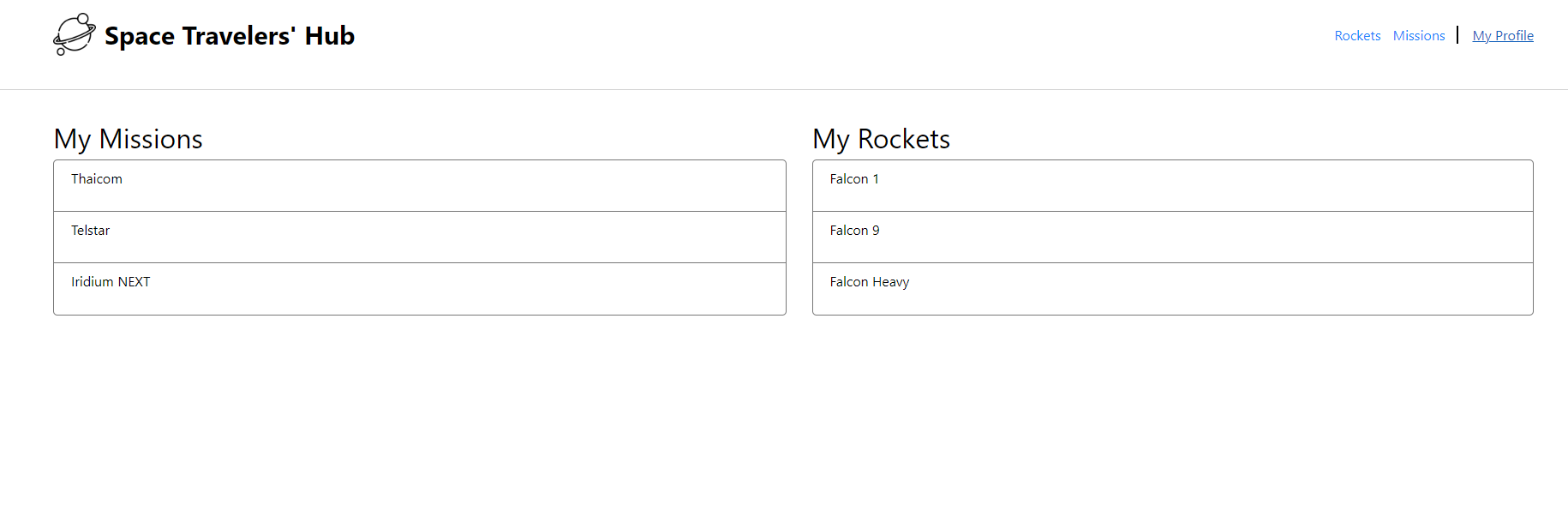Click the My Missions heading
Screen dimensions: 1568x523
(x=128, y=139)
